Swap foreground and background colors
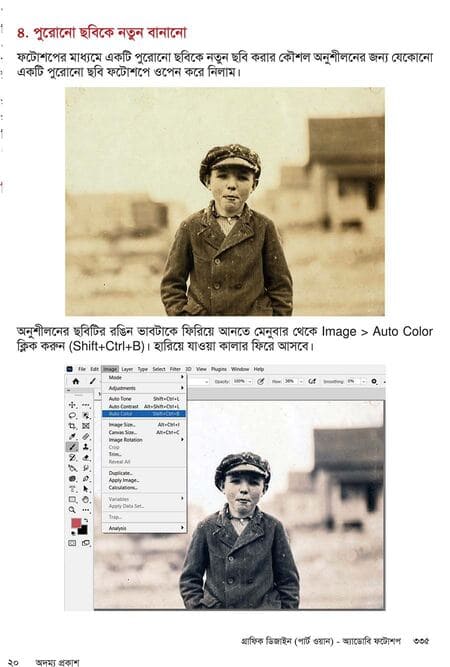 [86, 520]
